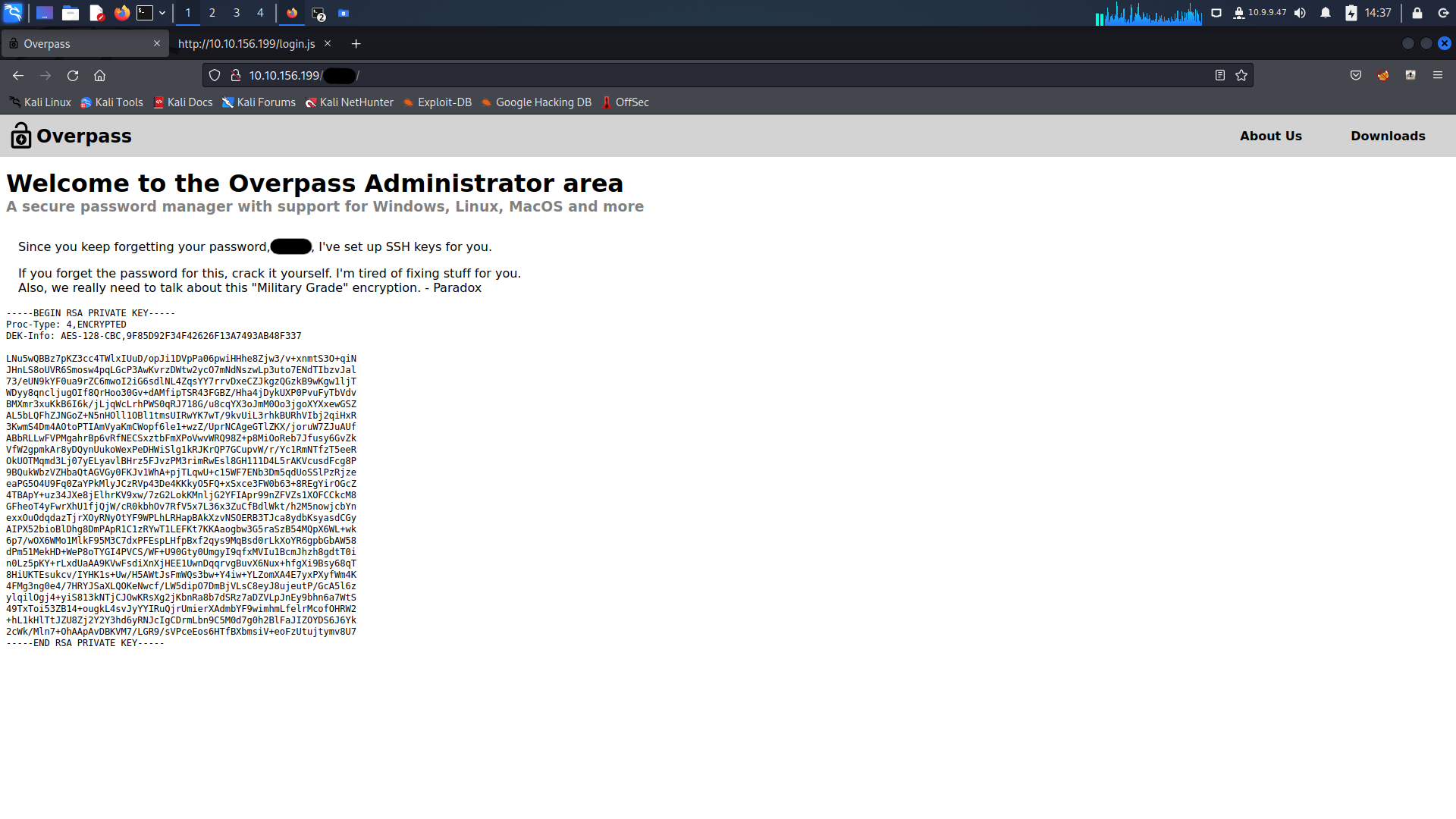Save the page to Pocket
The height and width of the screenshot is (819, 1456).
(x=1356, y=76)
